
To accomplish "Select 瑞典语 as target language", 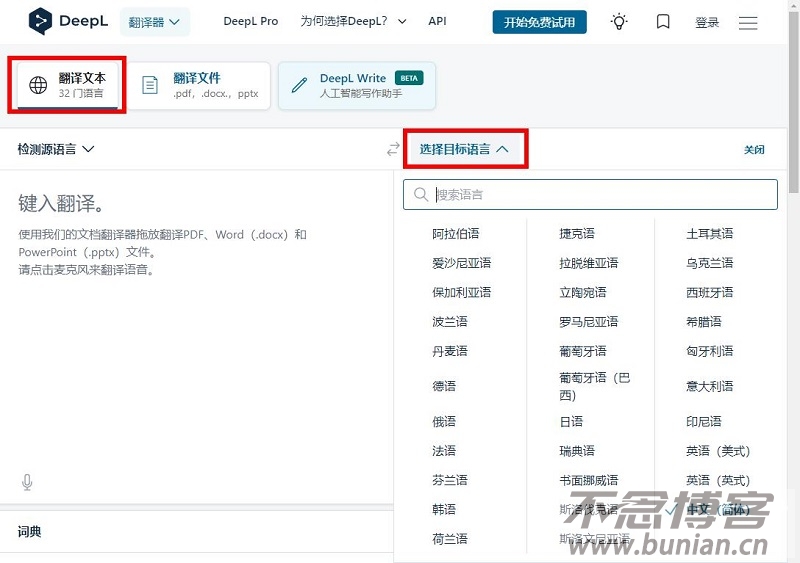I will [x=577, y=451].
